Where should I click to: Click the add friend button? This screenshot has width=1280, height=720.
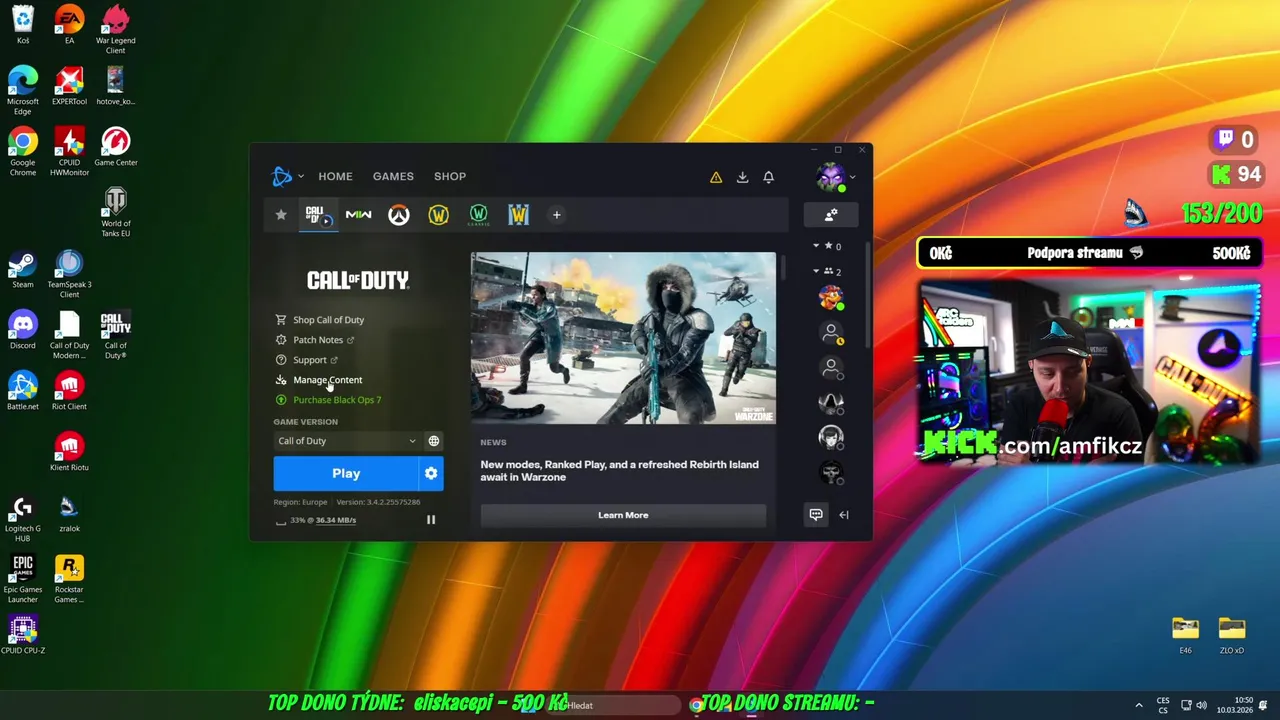(830, 215)
